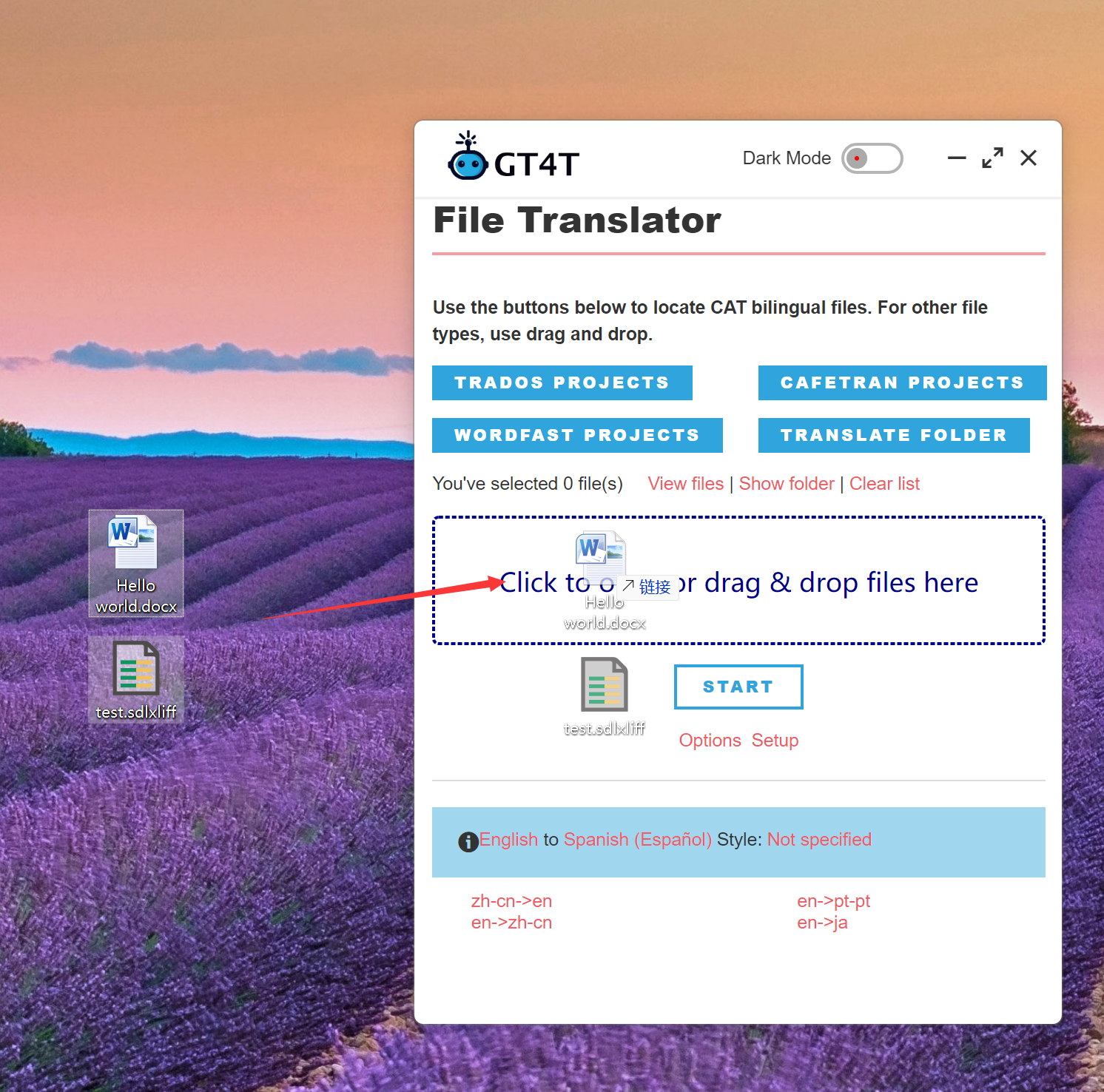Open Trados Projects file locator
Image resolution: width=1104 pixels, height=1092 pixels.
562,382
